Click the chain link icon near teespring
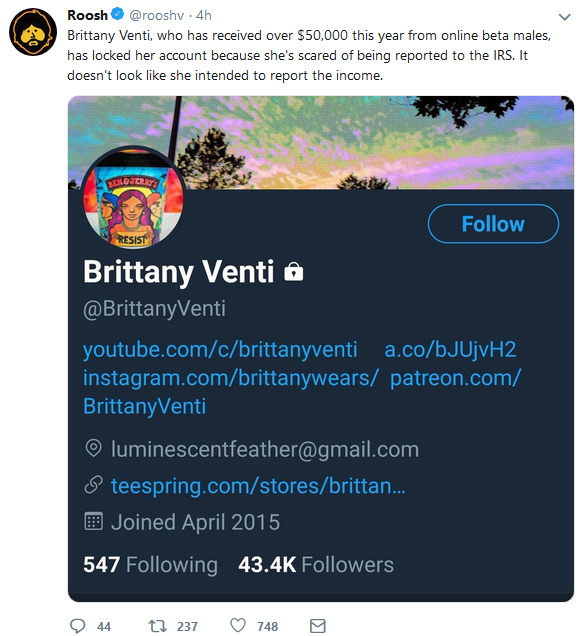 coord(93,484)
